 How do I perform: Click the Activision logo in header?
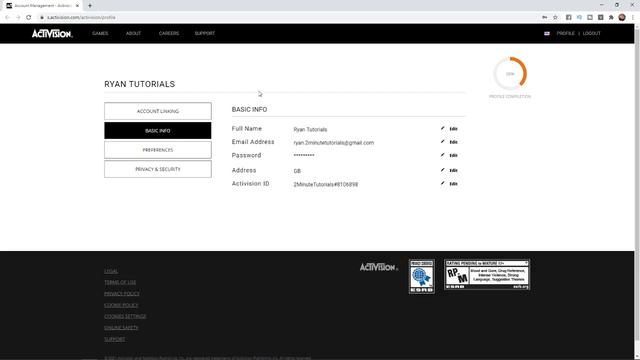pos(52,33)
